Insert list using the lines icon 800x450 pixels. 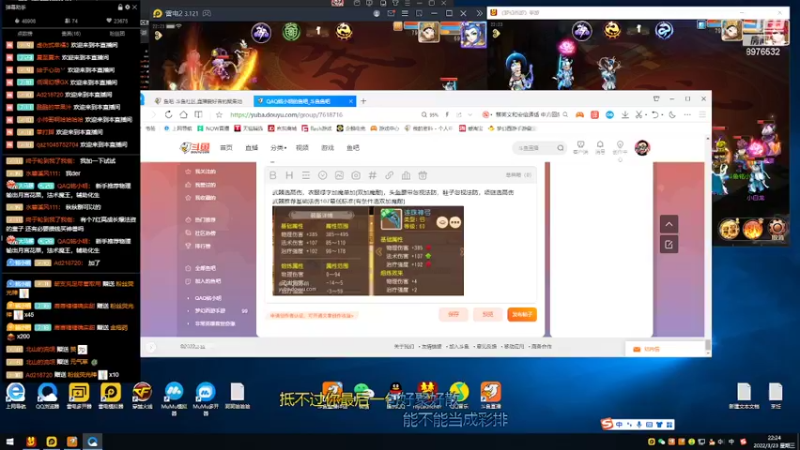click(306, 176)
